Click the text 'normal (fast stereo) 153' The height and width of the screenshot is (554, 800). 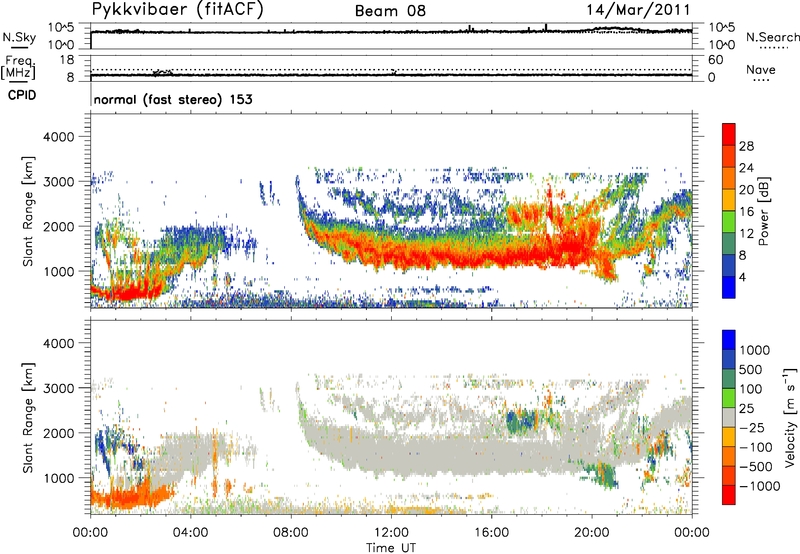tap(173, 99)
